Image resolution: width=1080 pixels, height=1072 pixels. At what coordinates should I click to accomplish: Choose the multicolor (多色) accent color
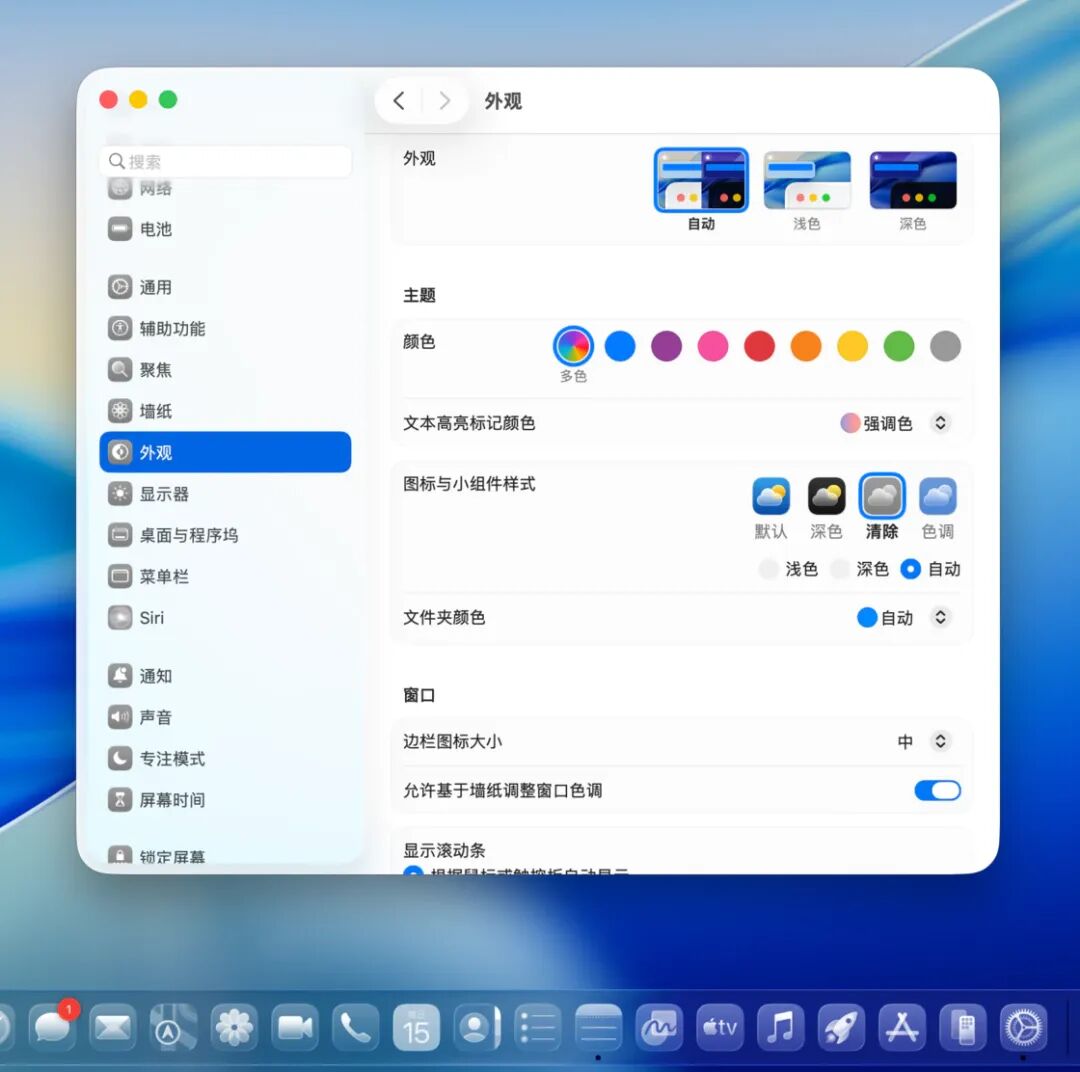click(x=573, y=346)
